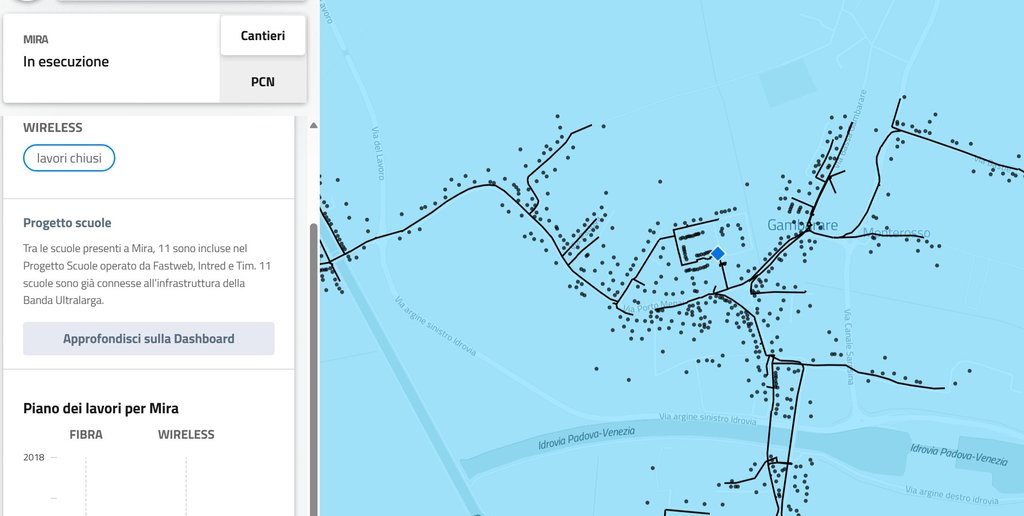
Task: Toggle the 'lavori chiusi' wireless filter chip
Action: click(69, 158)
